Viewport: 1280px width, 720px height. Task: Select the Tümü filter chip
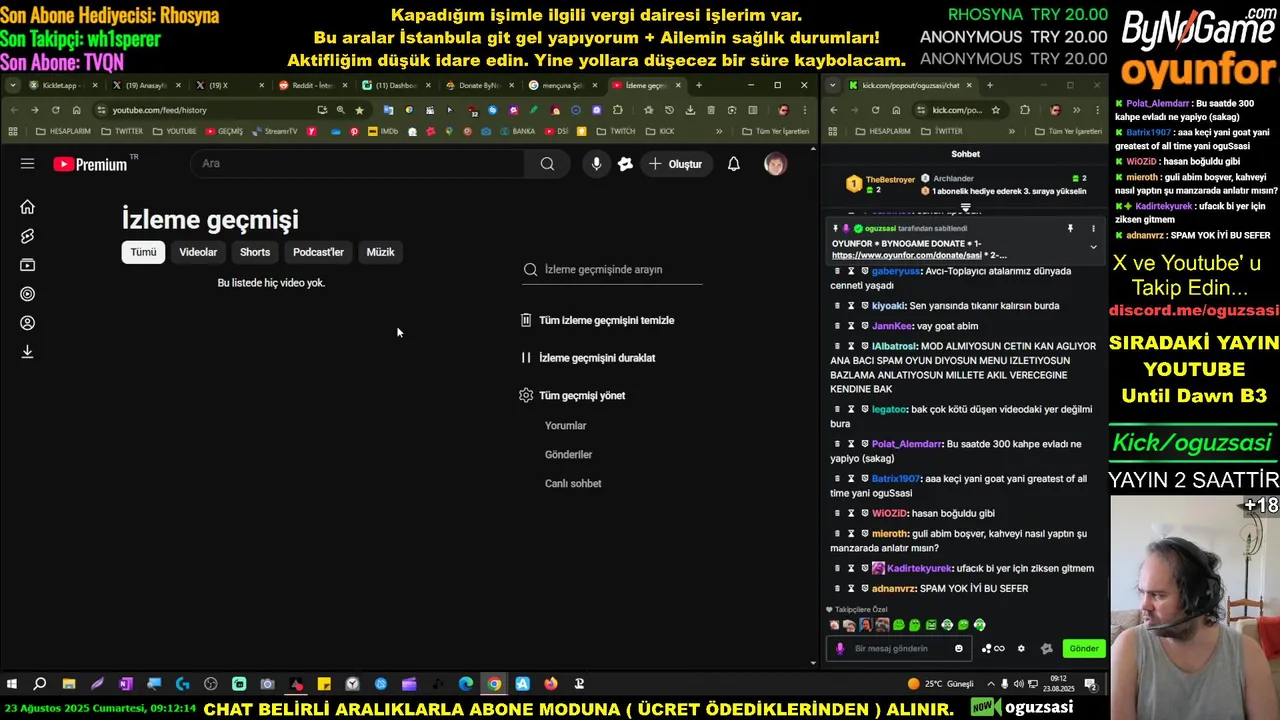(x=143, y=252)
